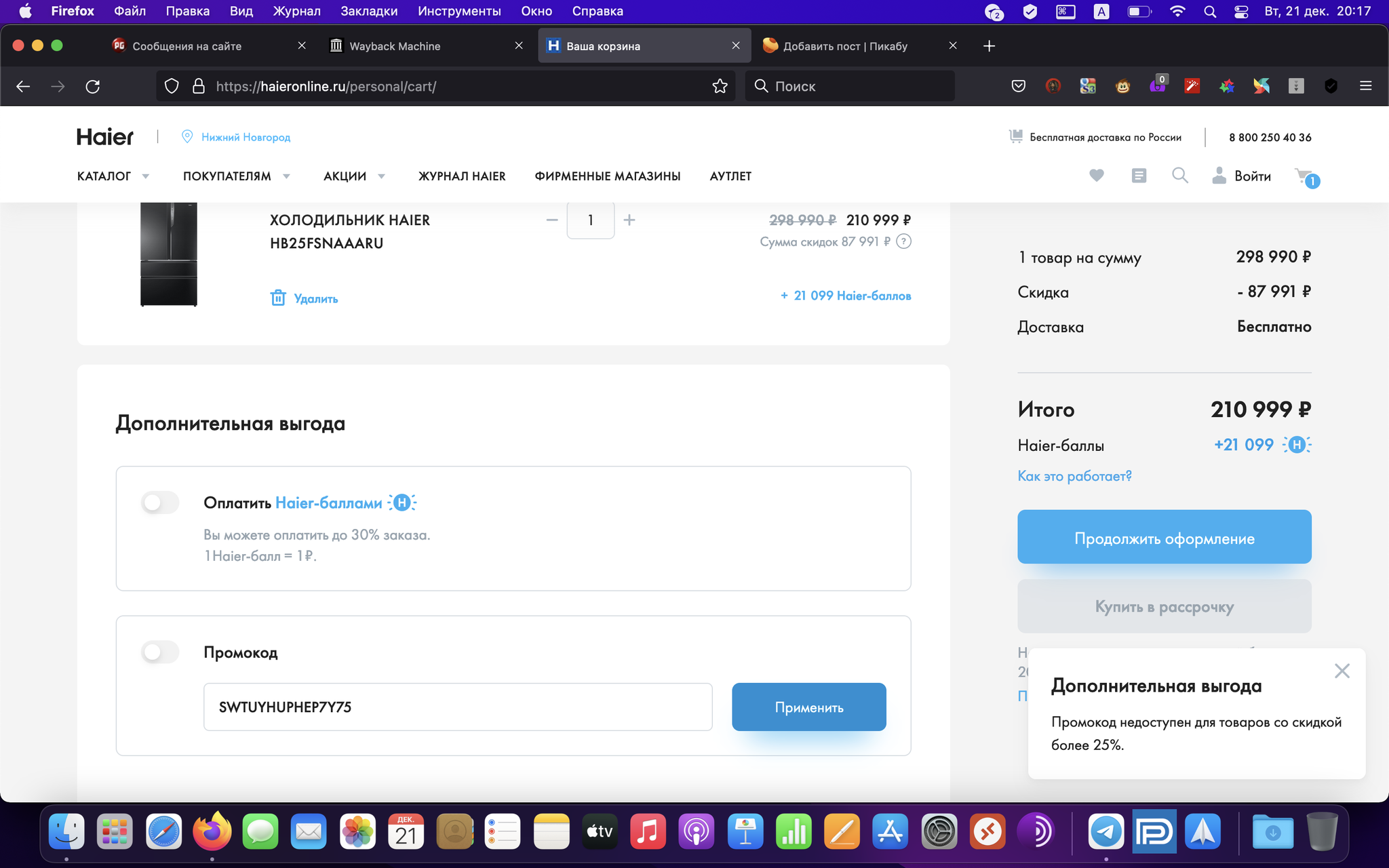Go back using the browser back arrow

coord(23,86)
